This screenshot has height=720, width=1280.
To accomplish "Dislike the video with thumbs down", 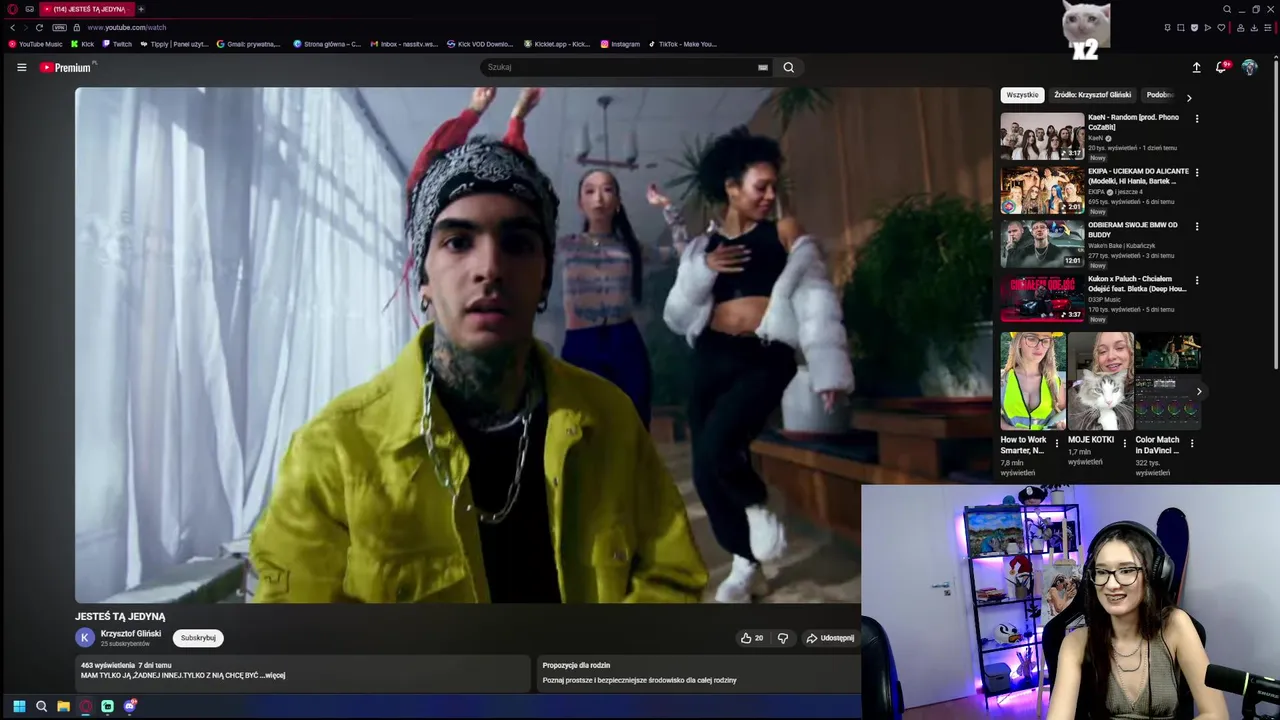I will (x=783, y=638).
